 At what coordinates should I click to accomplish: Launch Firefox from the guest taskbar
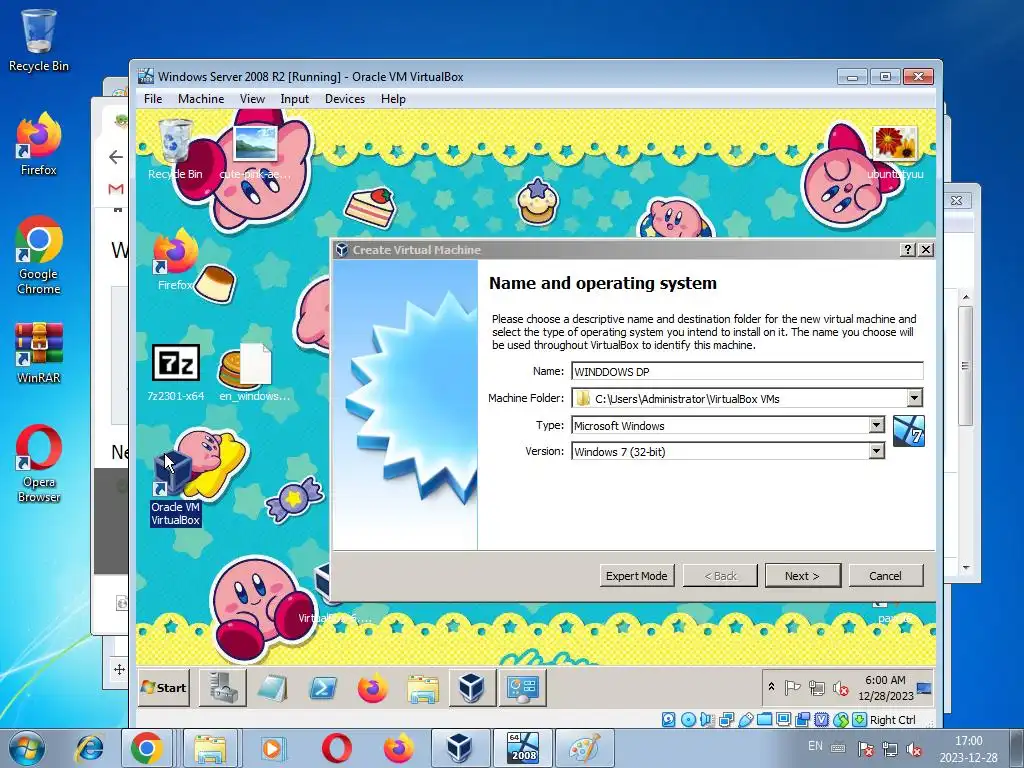372,688
